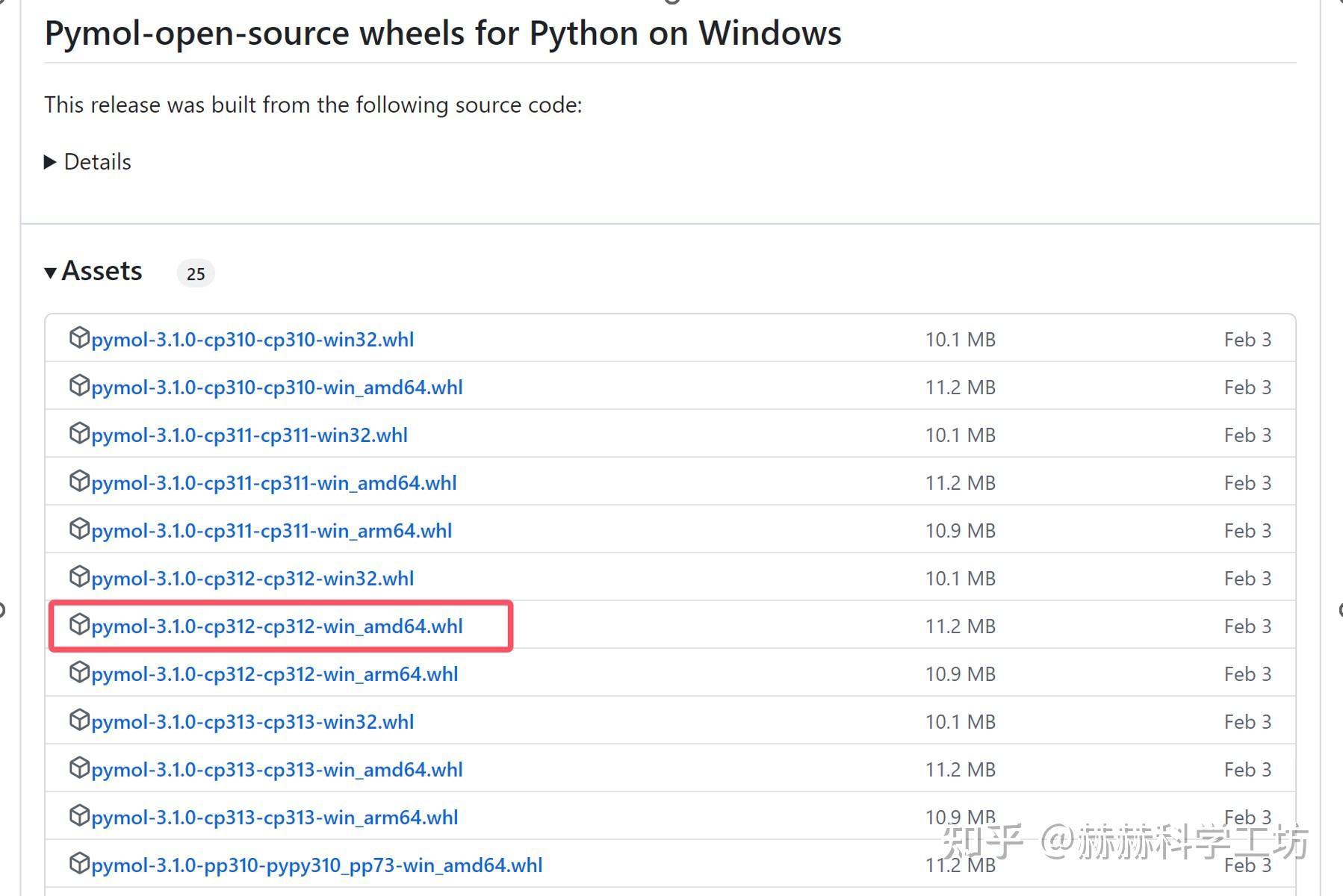Click the Assets count badge showing 25
1343x896 pixels.
pyautogui.click(x=196, y=274)
